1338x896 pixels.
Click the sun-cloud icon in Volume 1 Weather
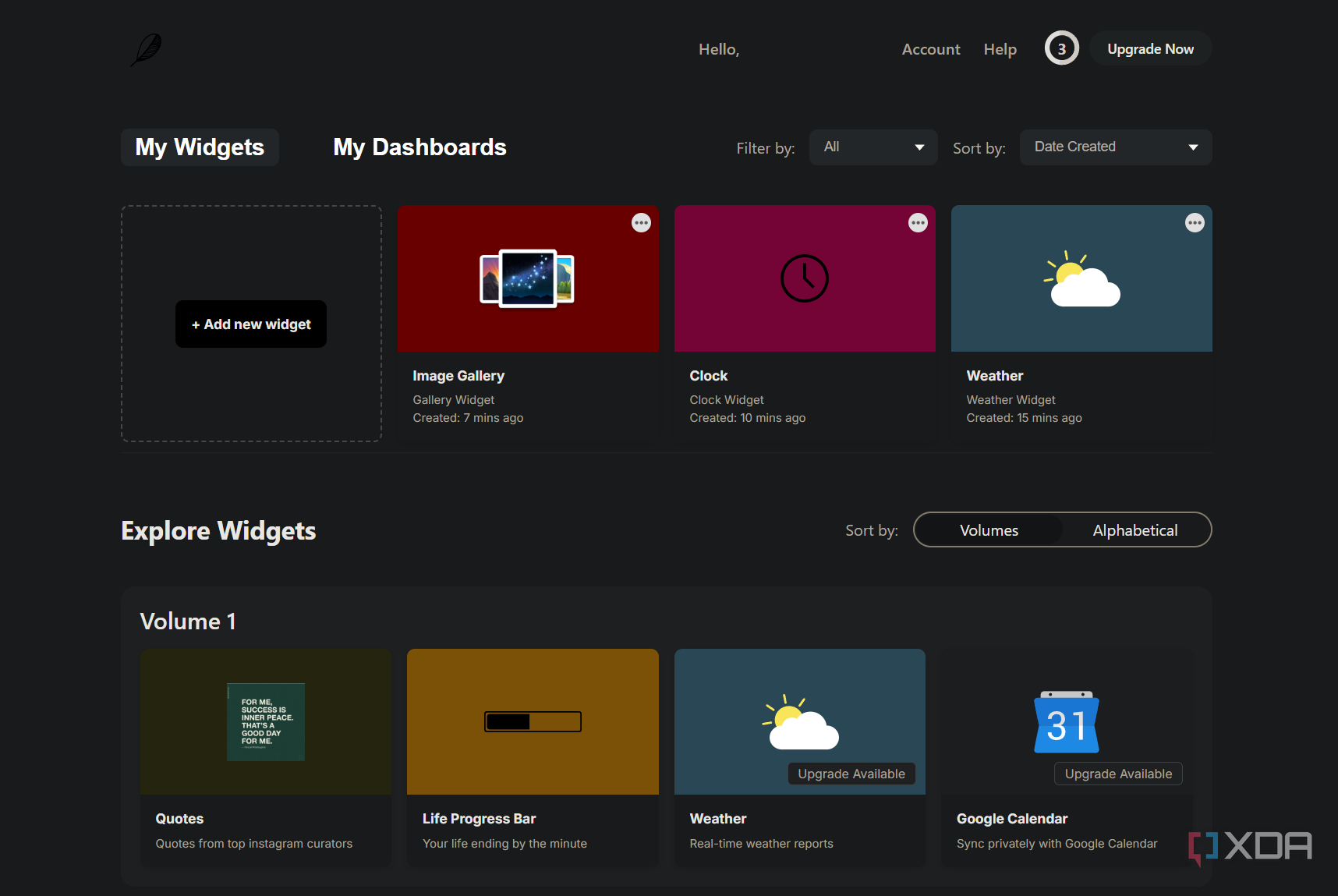point(801,722)
